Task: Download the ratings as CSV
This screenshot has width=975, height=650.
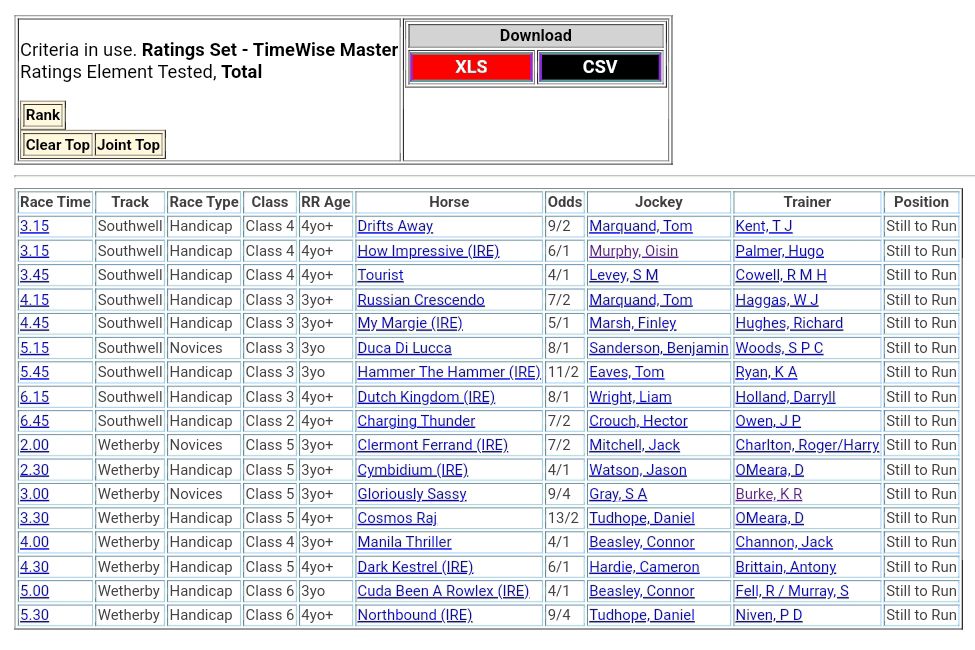Action: (599, 67)
